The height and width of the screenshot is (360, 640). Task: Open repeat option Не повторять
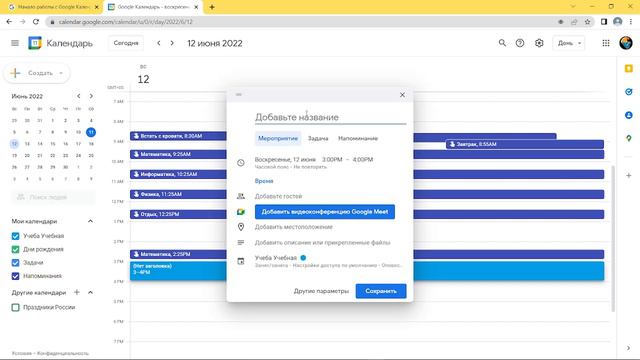pyautogui.click(x=310, y=167)
